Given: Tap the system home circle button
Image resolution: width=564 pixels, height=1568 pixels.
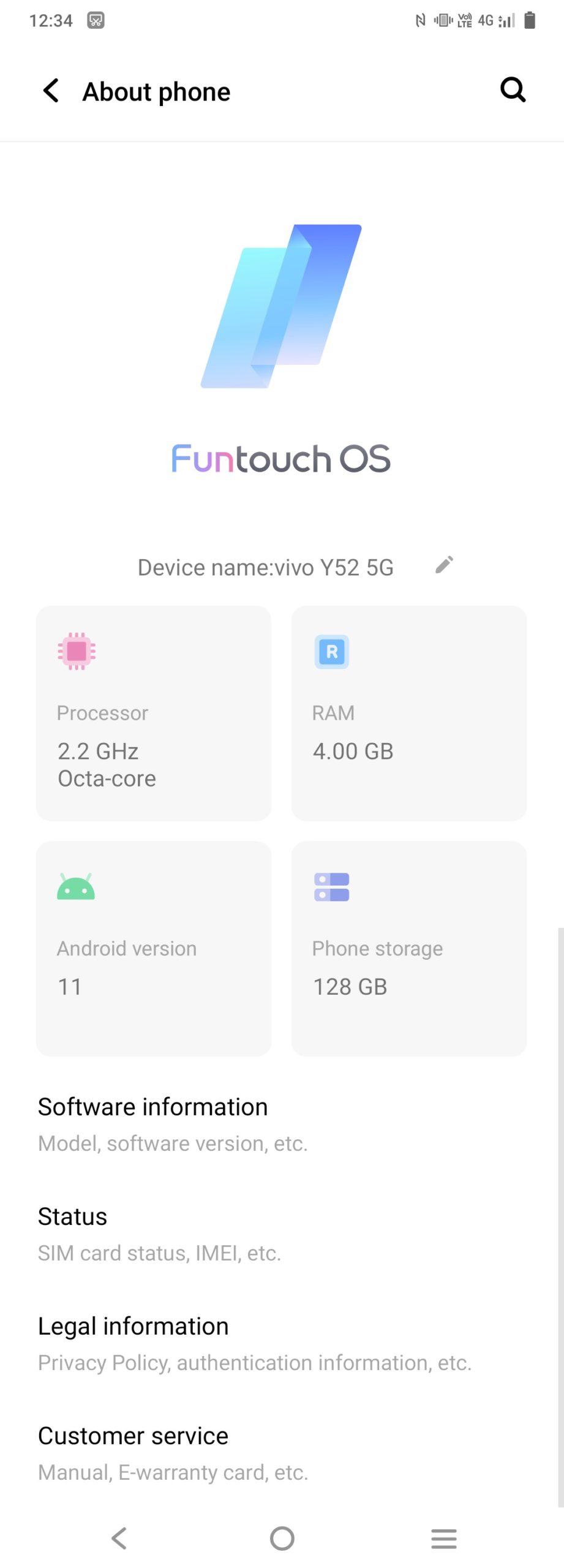Looking at the screenshot, I should [282, 1538].
